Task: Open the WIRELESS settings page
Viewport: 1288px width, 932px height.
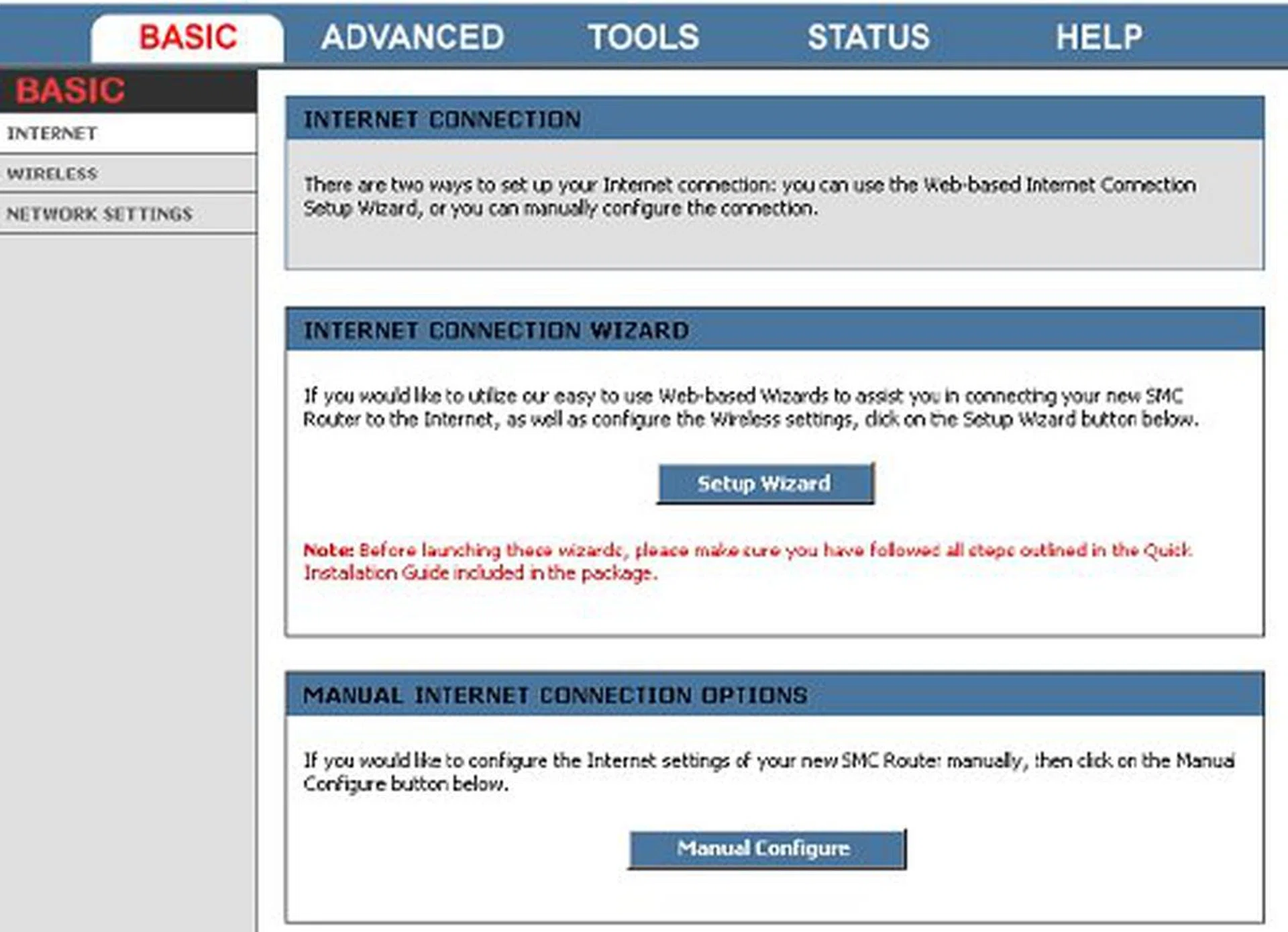Action: pos(52,174)
